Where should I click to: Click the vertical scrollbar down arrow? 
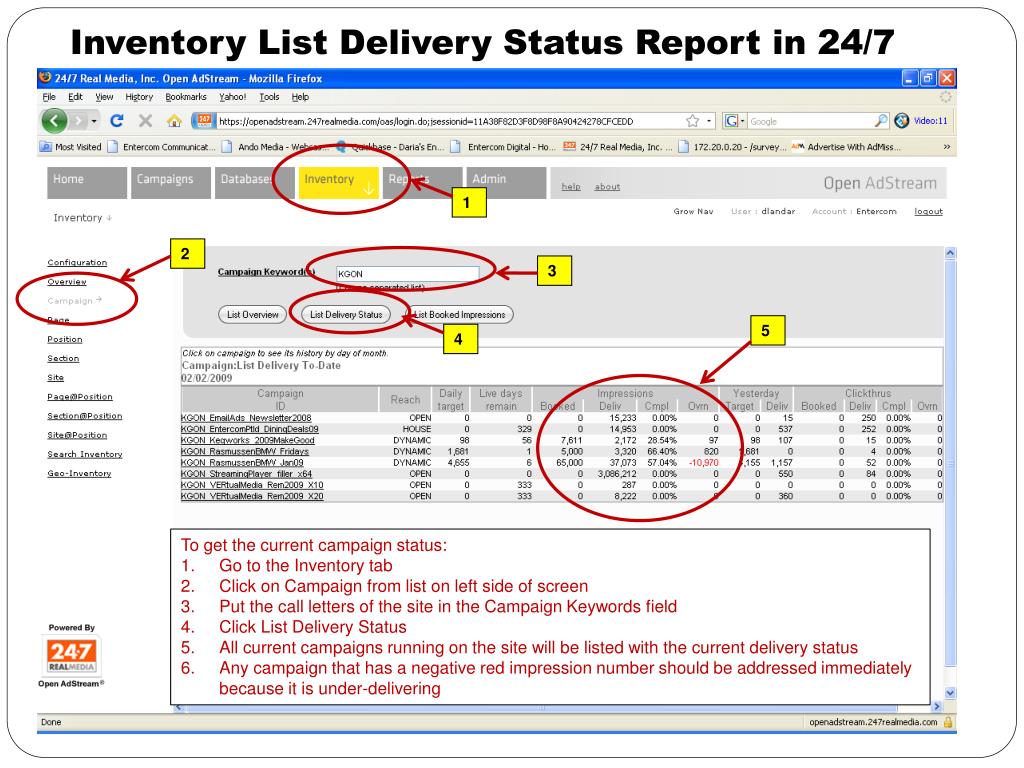click(x=950, y=693)
